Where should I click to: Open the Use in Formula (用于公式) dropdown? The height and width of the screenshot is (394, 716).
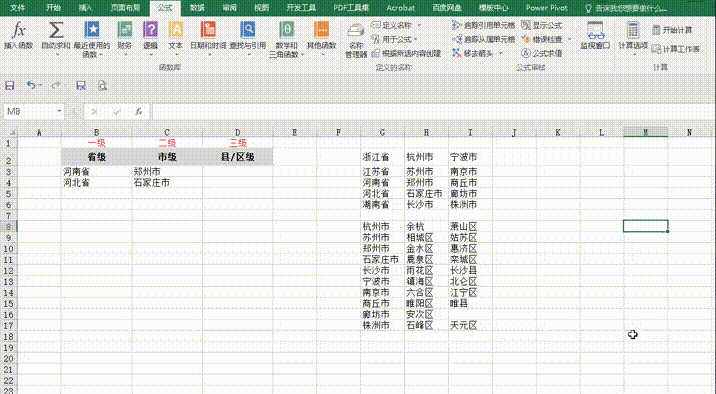coord(394,39)
